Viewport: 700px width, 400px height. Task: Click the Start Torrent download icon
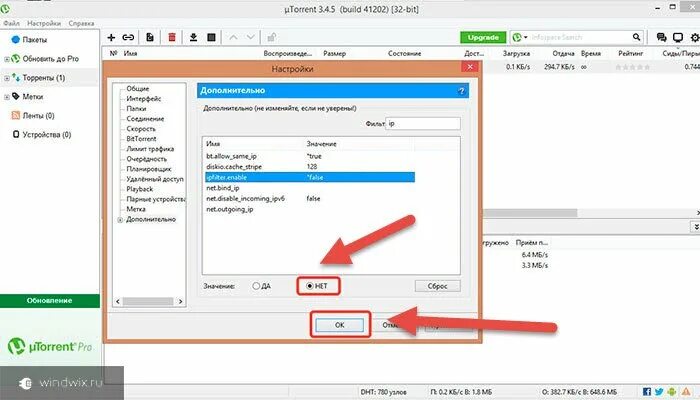pyautogui.click(x=193, y=38)
